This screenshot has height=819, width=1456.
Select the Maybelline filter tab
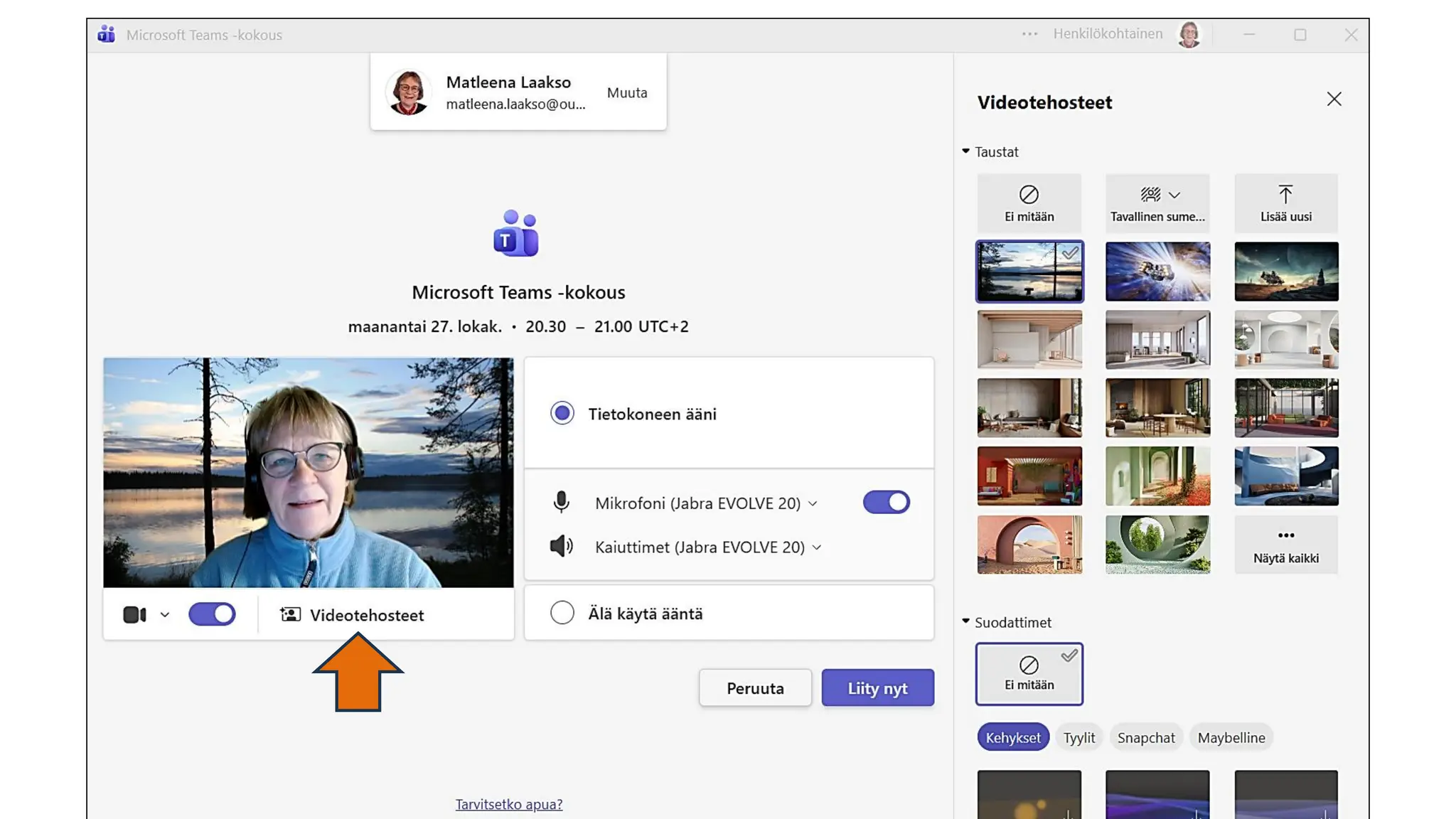coord(1231,738)
